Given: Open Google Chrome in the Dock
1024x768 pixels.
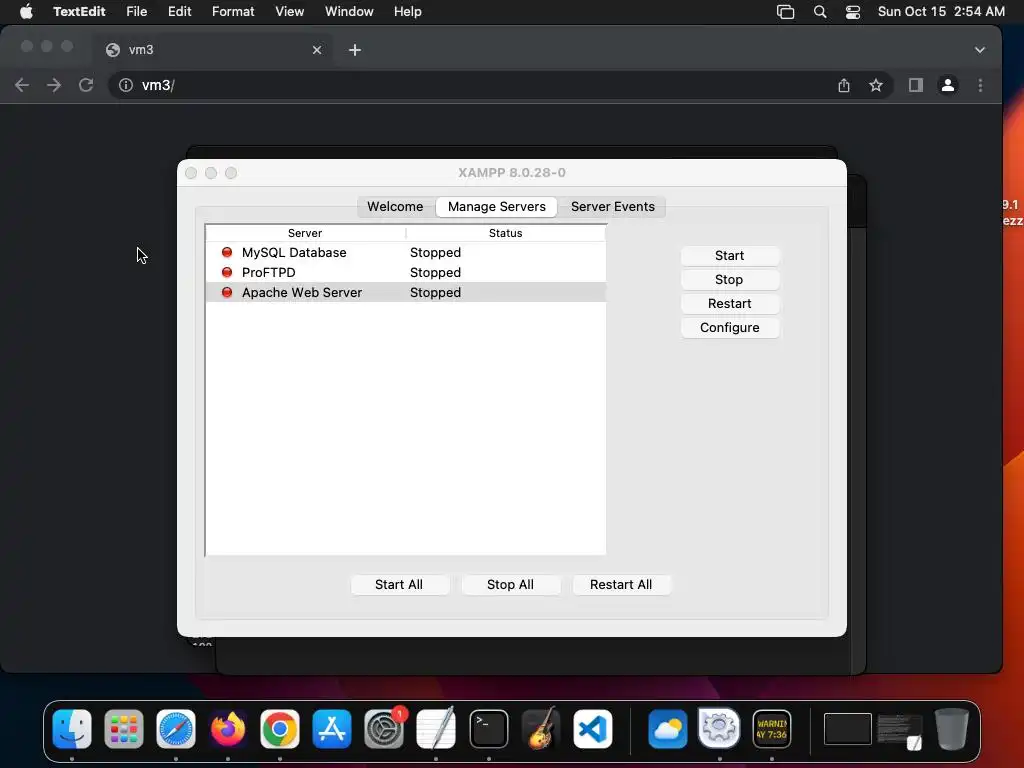Looking at the screenshot, I should click(x=280, y=728).
